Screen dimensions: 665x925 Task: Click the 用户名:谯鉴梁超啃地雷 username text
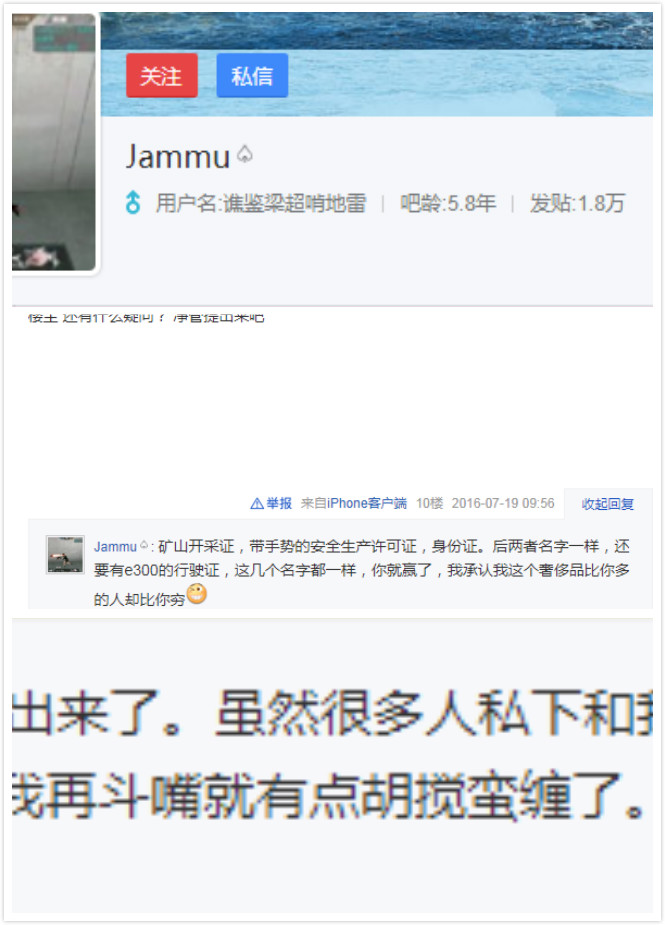tap(261, 204)
